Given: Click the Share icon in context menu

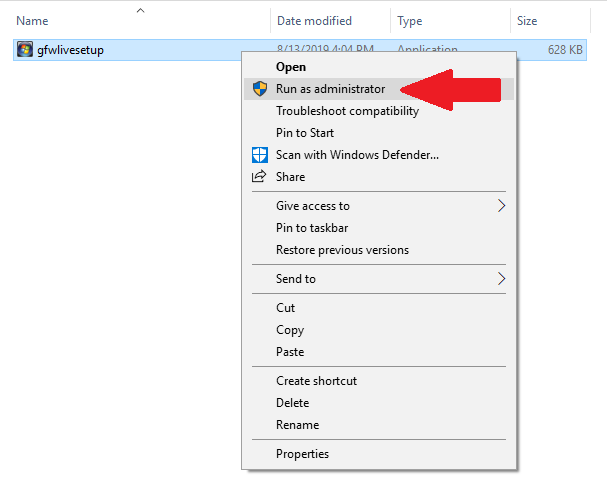Looking at the screenshot, I should point(259,177).
